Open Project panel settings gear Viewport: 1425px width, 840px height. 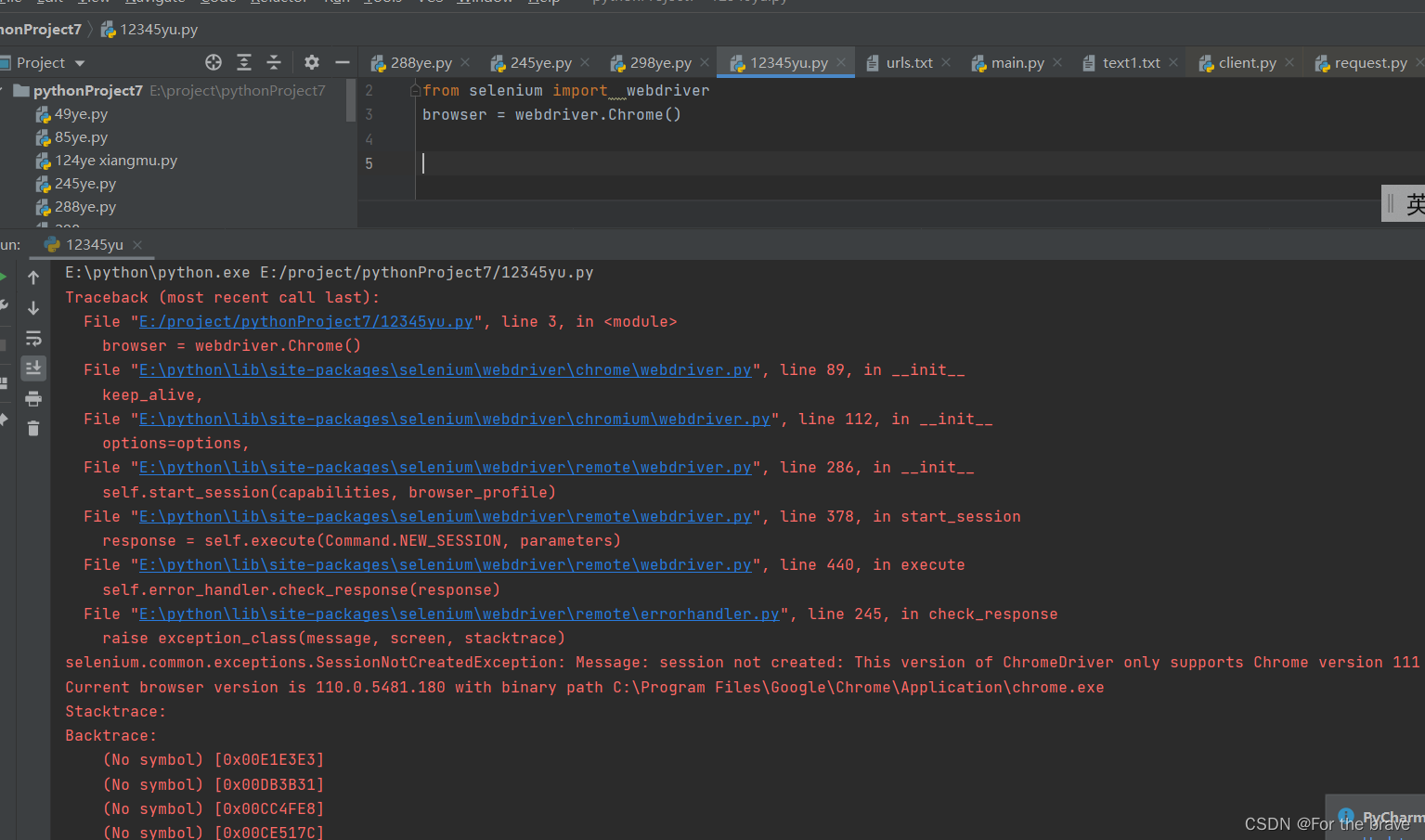312,62
